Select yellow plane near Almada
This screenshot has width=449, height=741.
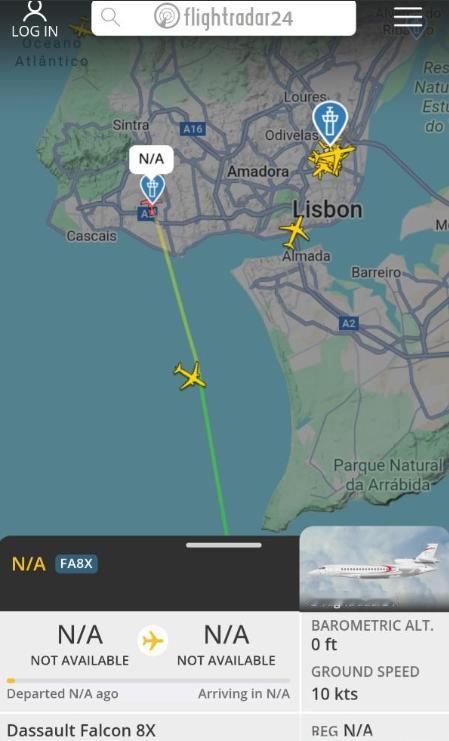(x=294, y=232)
